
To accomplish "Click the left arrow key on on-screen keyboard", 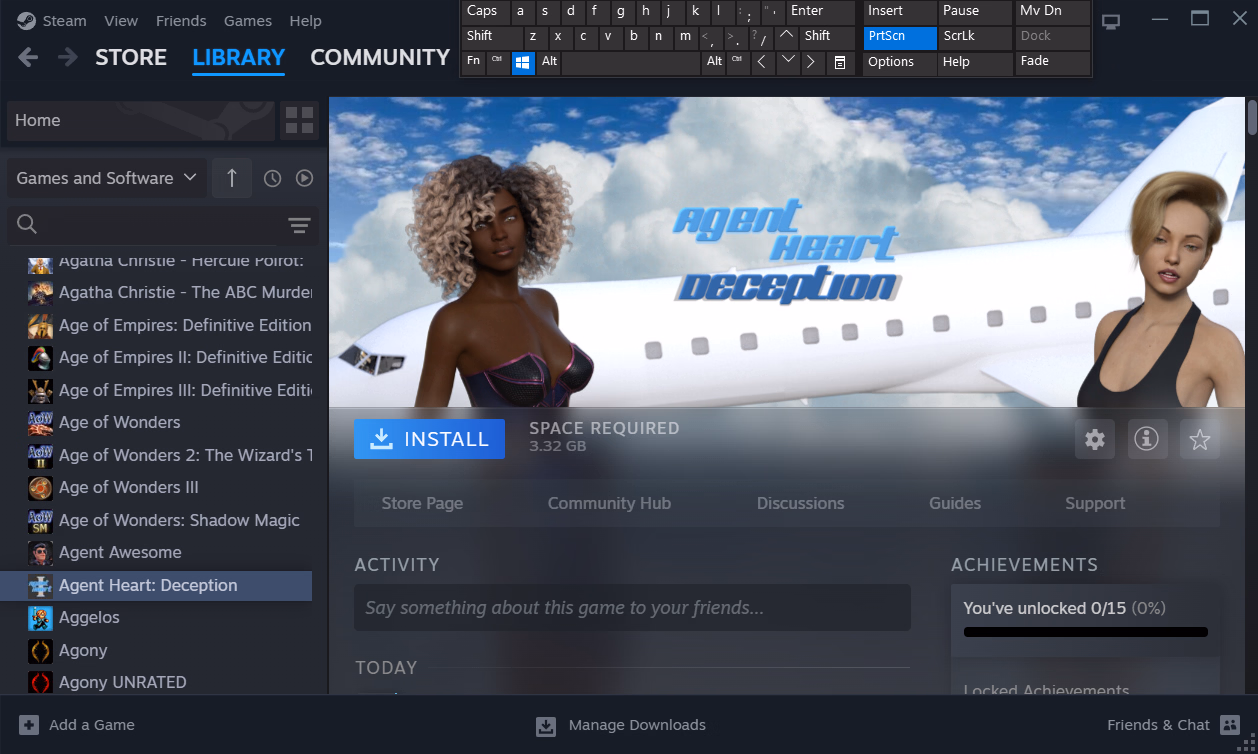I will point(762,62).
